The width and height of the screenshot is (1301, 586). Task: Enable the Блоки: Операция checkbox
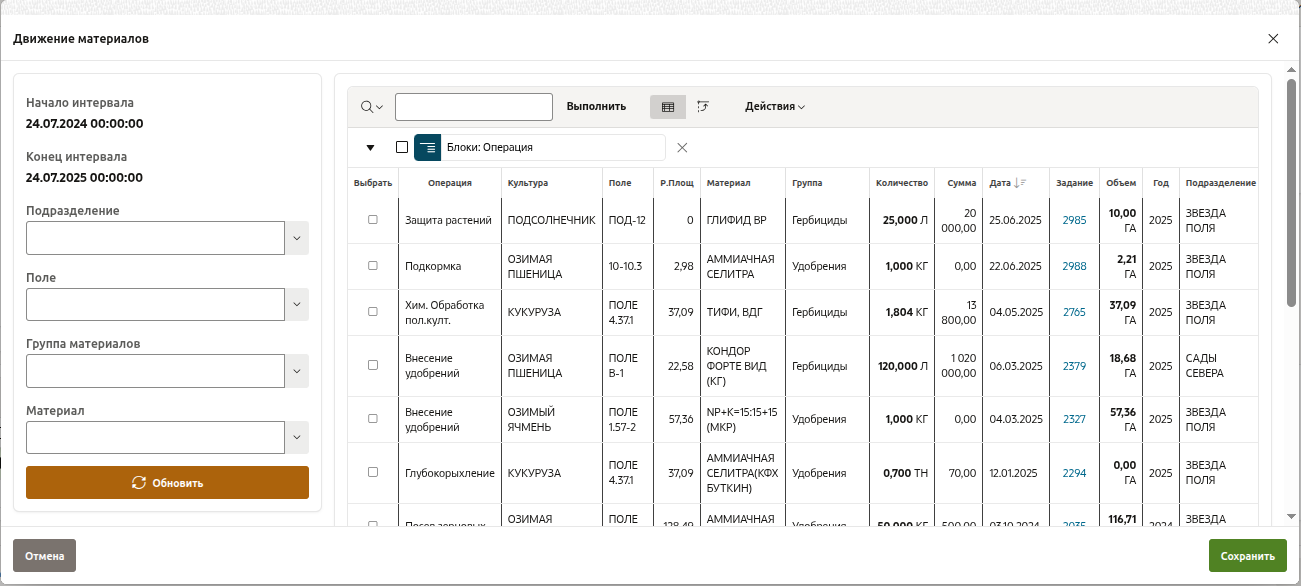[402, 147]
